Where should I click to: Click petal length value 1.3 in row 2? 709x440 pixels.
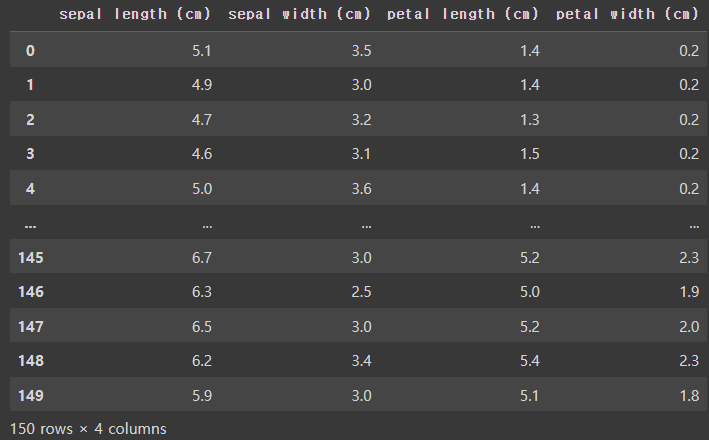point(529,120)
